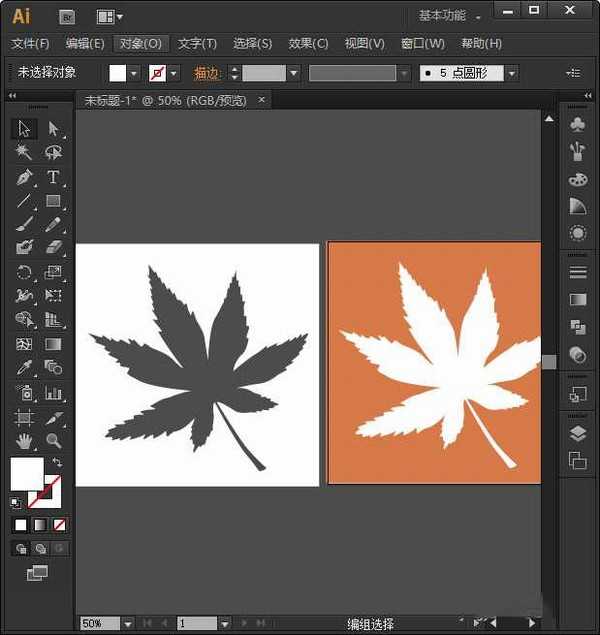Set paint mode to None
The width and height of the screenshot is (600, 635).
point(60,524)
